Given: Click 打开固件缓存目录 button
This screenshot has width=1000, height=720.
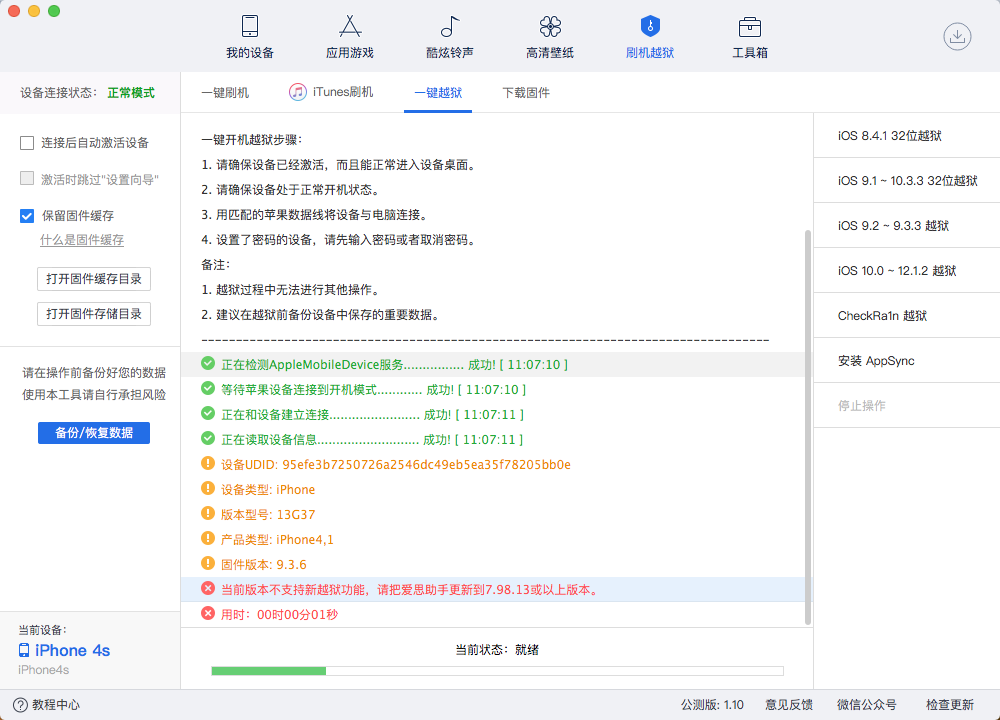Looking at the screenshot, I should pyautogui.click(x=94, y=279).
